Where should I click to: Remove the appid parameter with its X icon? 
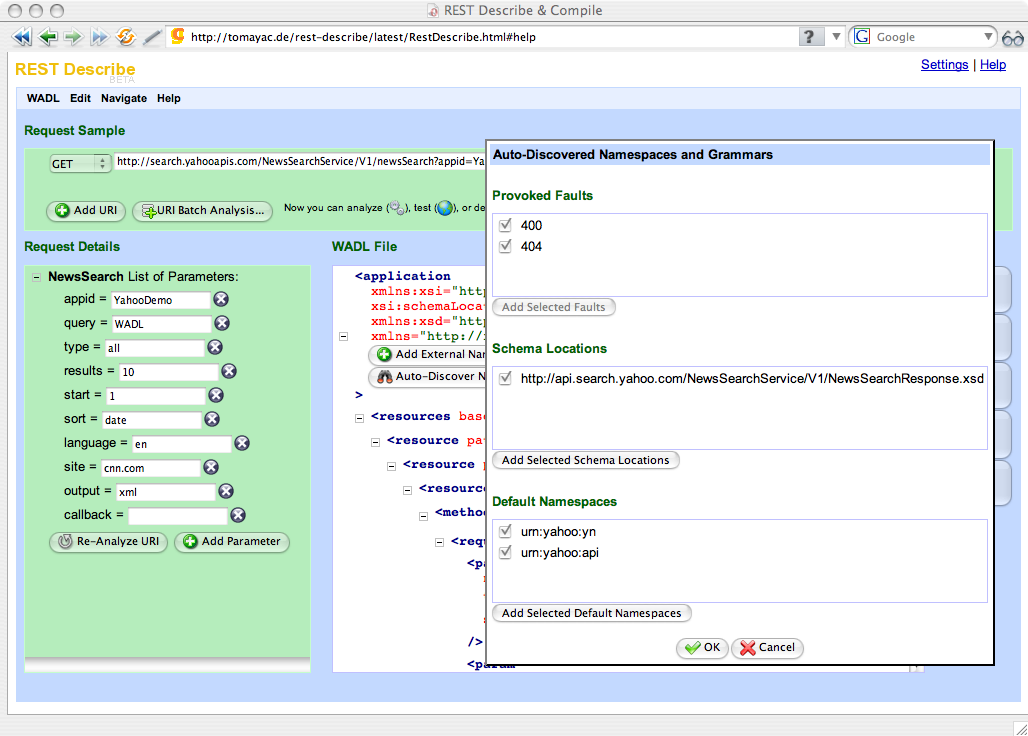(221, 299)
